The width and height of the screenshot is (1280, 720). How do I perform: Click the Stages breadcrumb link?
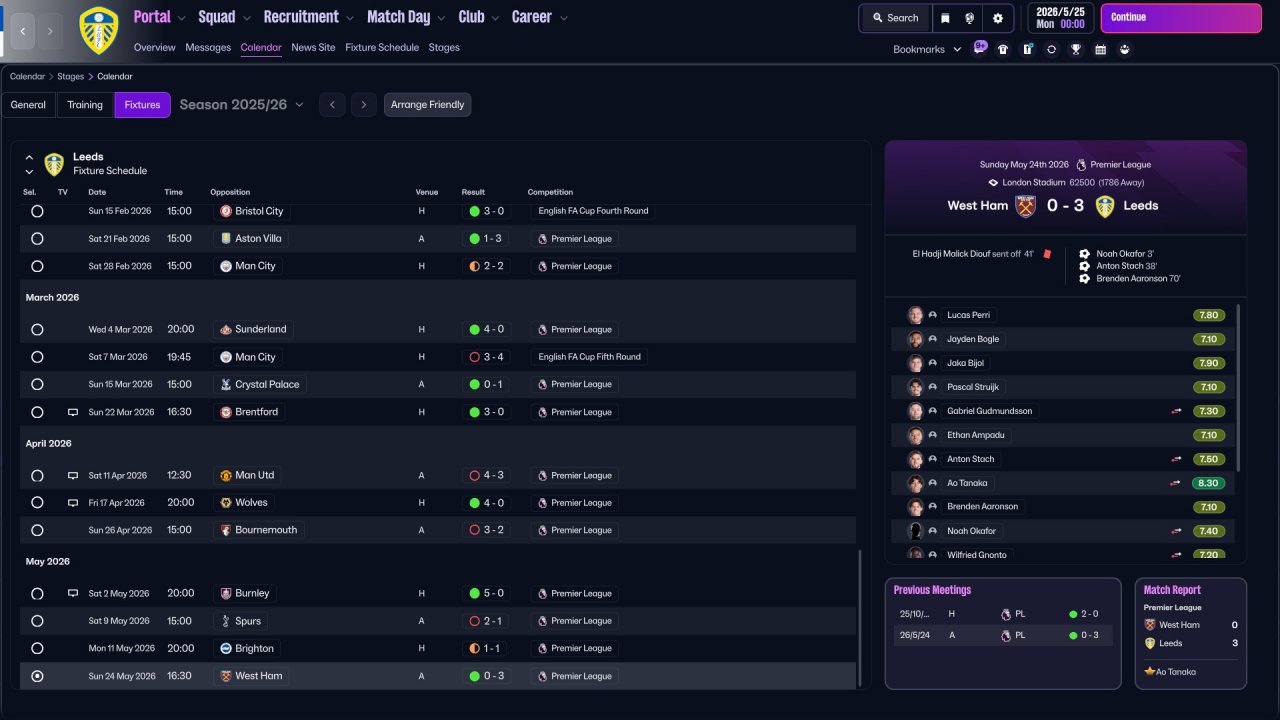point(70,76)
